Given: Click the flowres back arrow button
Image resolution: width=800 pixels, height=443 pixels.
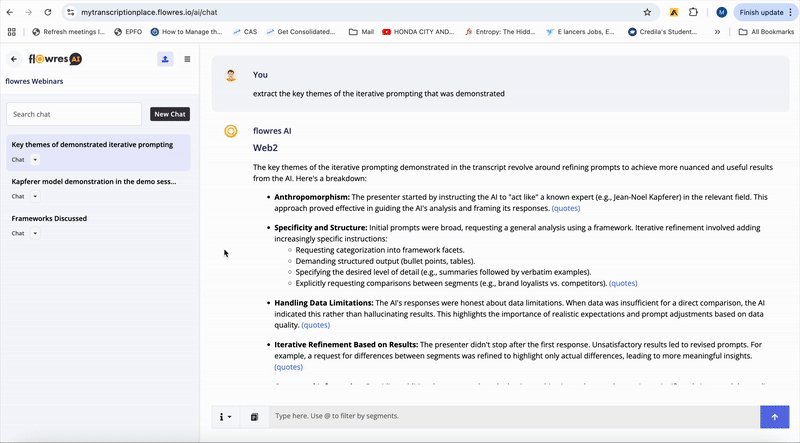Looking at the screenshot, I should tap(14, 59).
